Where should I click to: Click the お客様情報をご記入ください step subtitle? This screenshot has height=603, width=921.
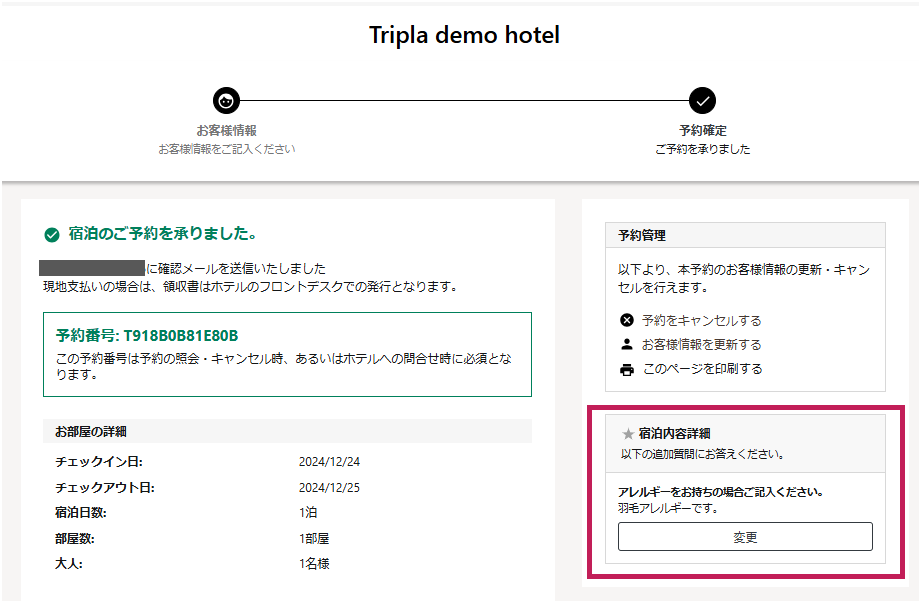click(227, 149)
